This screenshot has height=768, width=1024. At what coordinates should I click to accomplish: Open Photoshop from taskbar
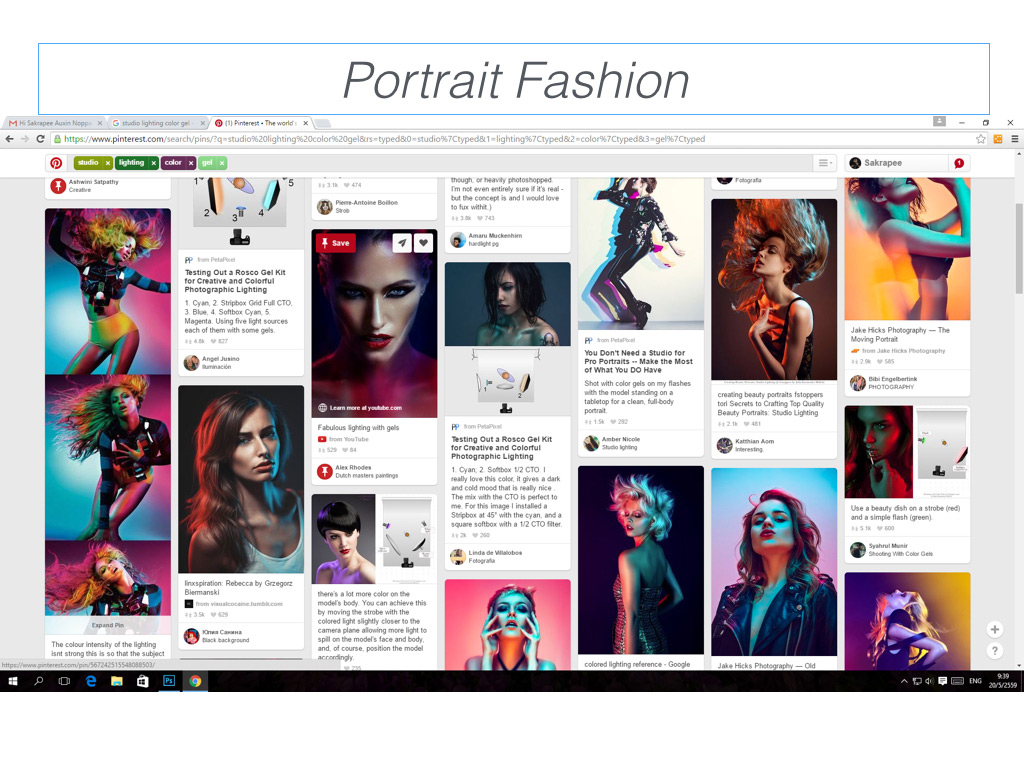tap(168, 681)
